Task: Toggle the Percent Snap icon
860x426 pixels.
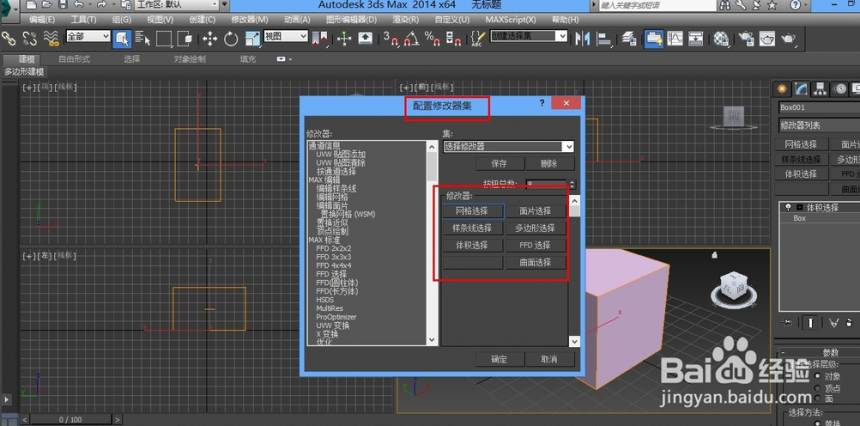Action: 433,39
